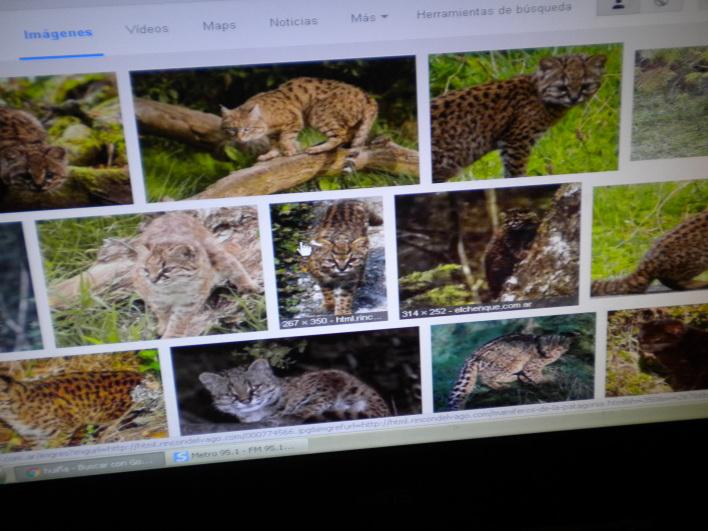Switch to the Vídeos tab

click(147, 29)
